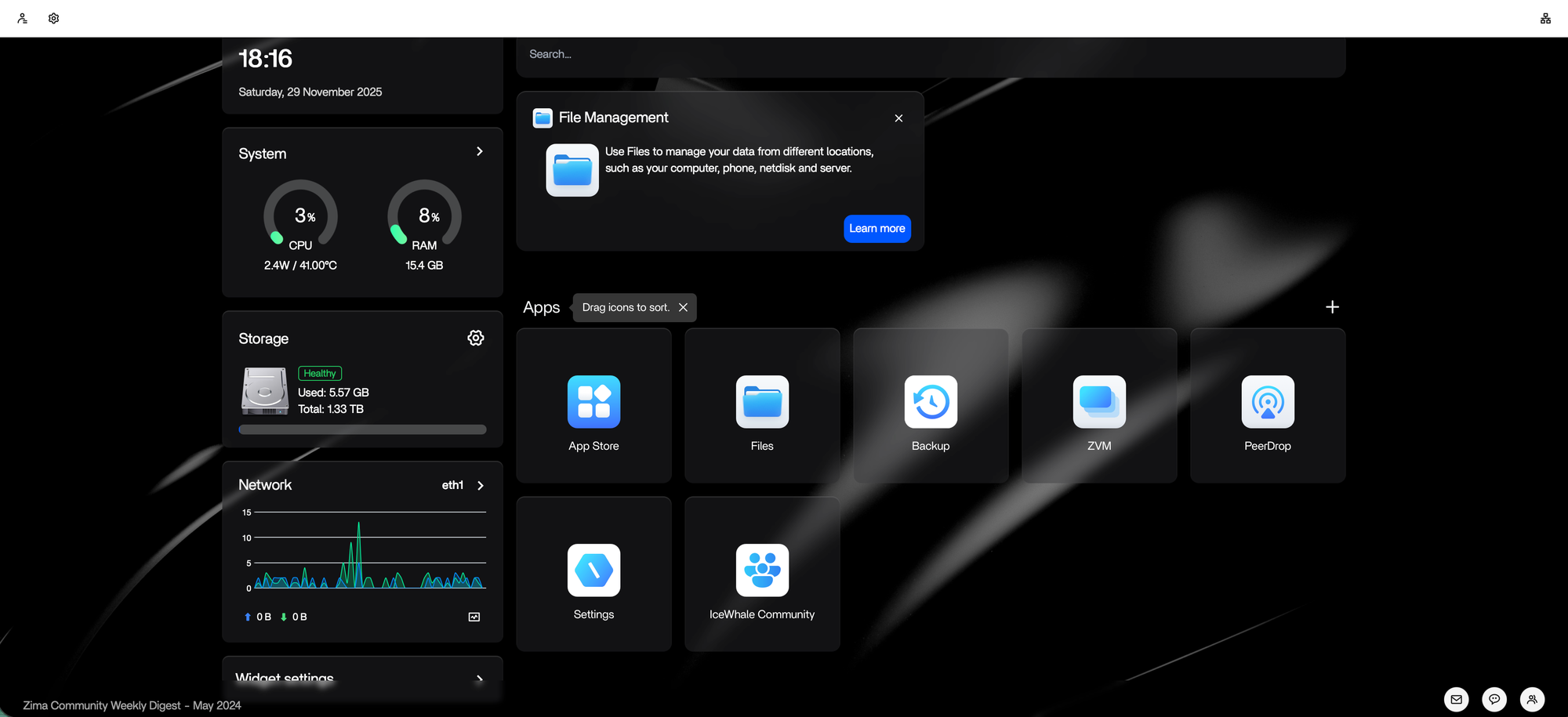Dismiss the Drag icons to sort tip
This screenshot has height=717, width=1568.
(x=683, y=307)
